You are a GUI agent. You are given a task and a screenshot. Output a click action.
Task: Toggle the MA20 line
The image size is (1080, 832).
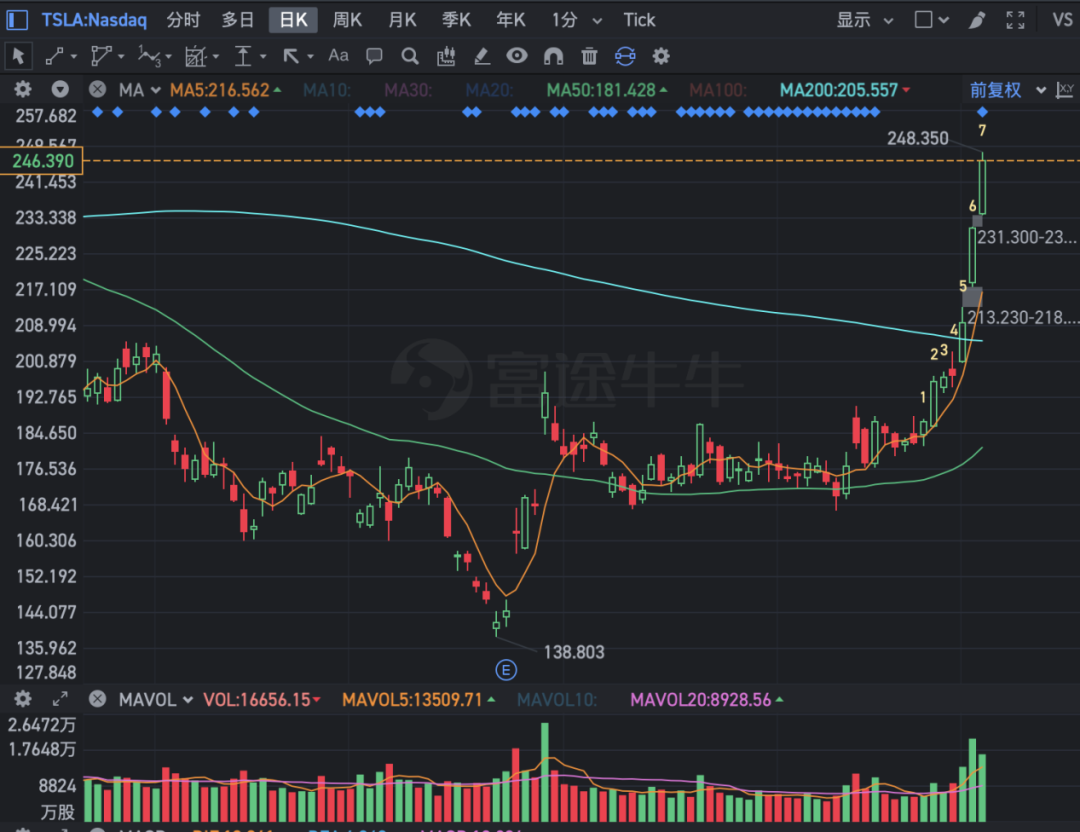point(489,90)
